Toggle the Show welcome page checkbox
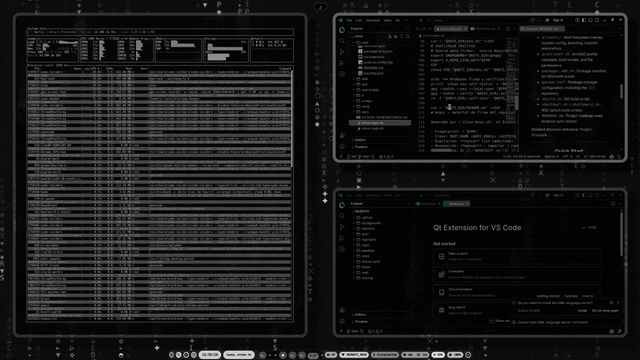Image resolution: width=640 pixels, height=360 pixels. point(491,321)
